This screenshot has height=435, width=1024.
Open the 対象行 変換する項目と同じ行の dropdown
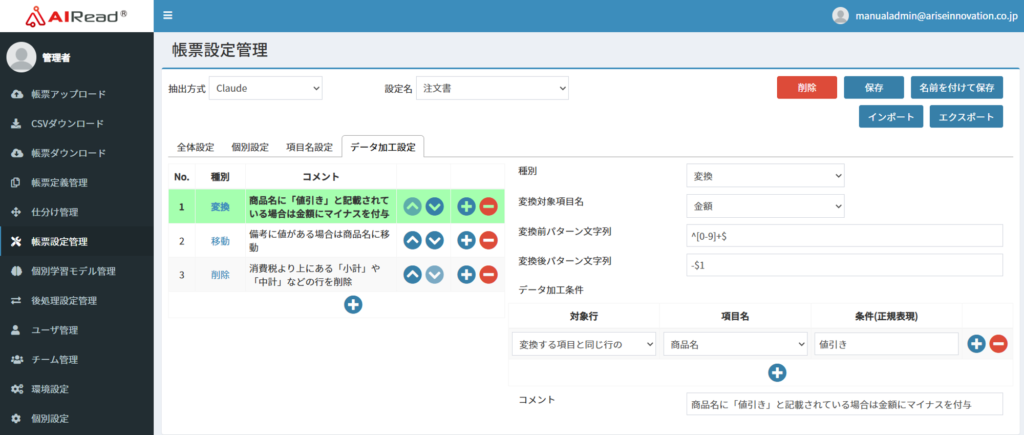[x=584, y=344]
